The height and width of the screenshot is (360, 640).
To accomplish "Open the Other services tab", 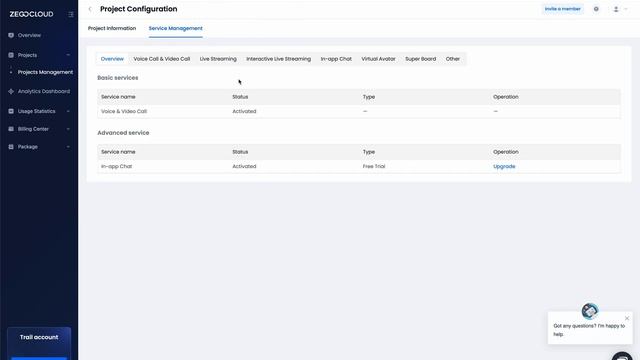I will [453, 59].
